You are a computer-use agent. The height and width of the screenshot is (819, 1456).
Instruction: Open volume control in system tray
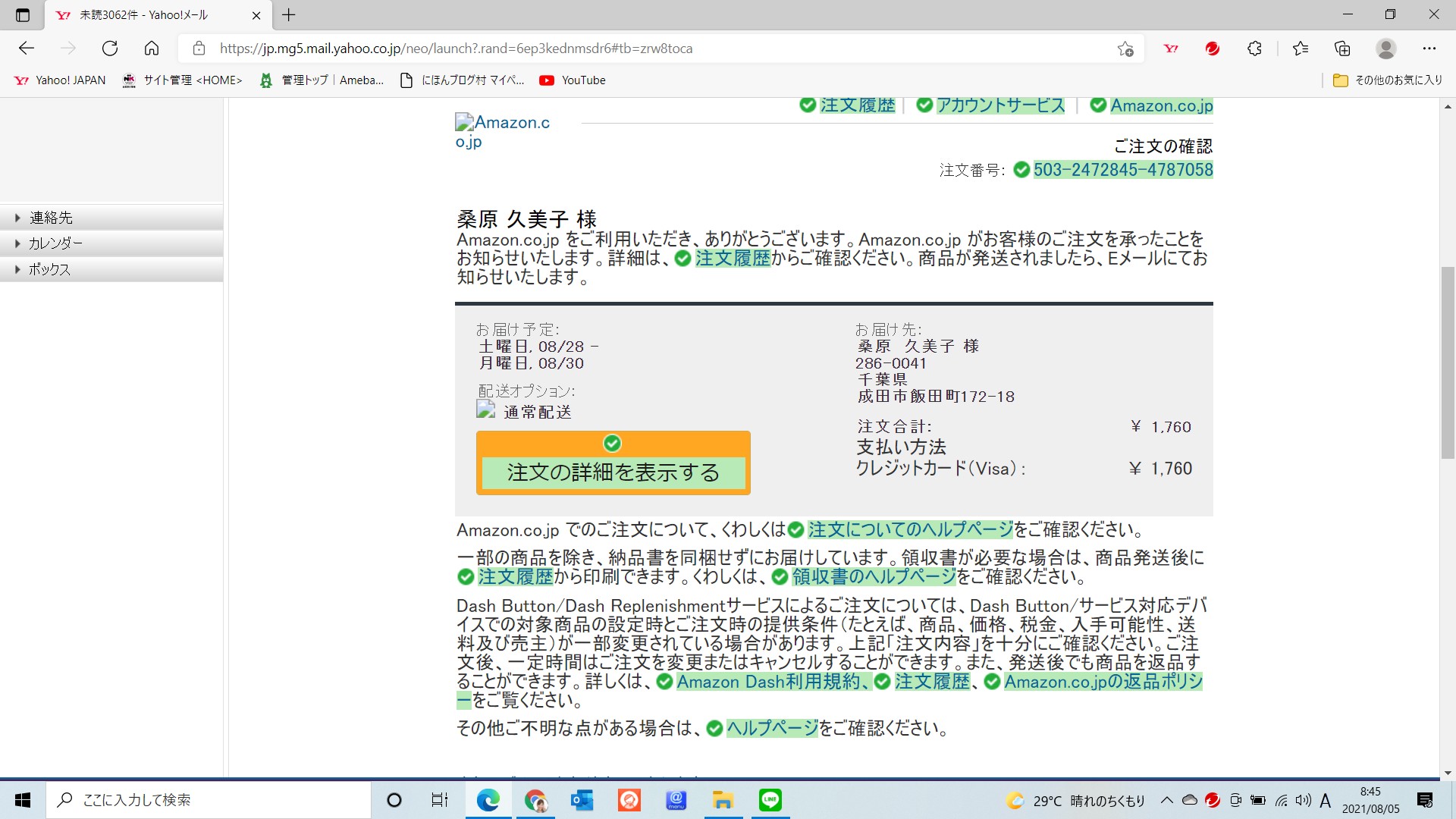[1304, 800]
